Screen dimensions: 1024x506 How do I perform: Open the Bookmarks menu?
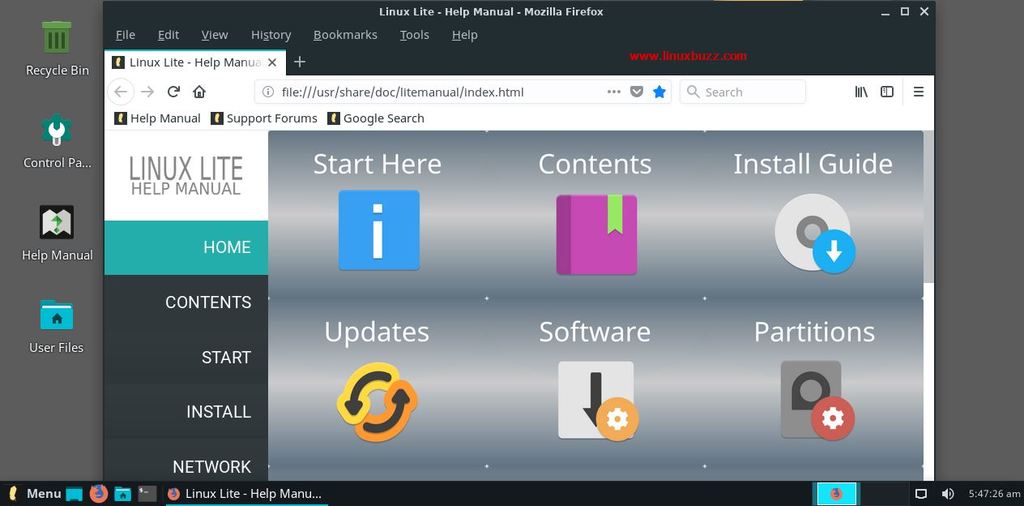point(345,35)
